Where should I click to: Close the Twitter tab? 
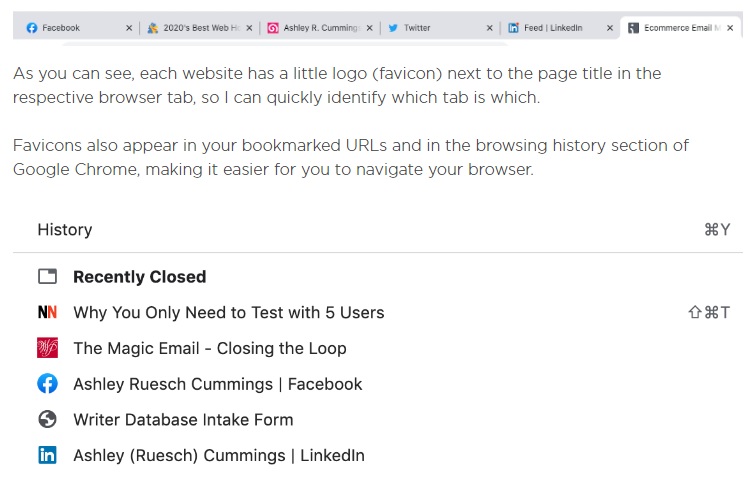tap(489, 28)
